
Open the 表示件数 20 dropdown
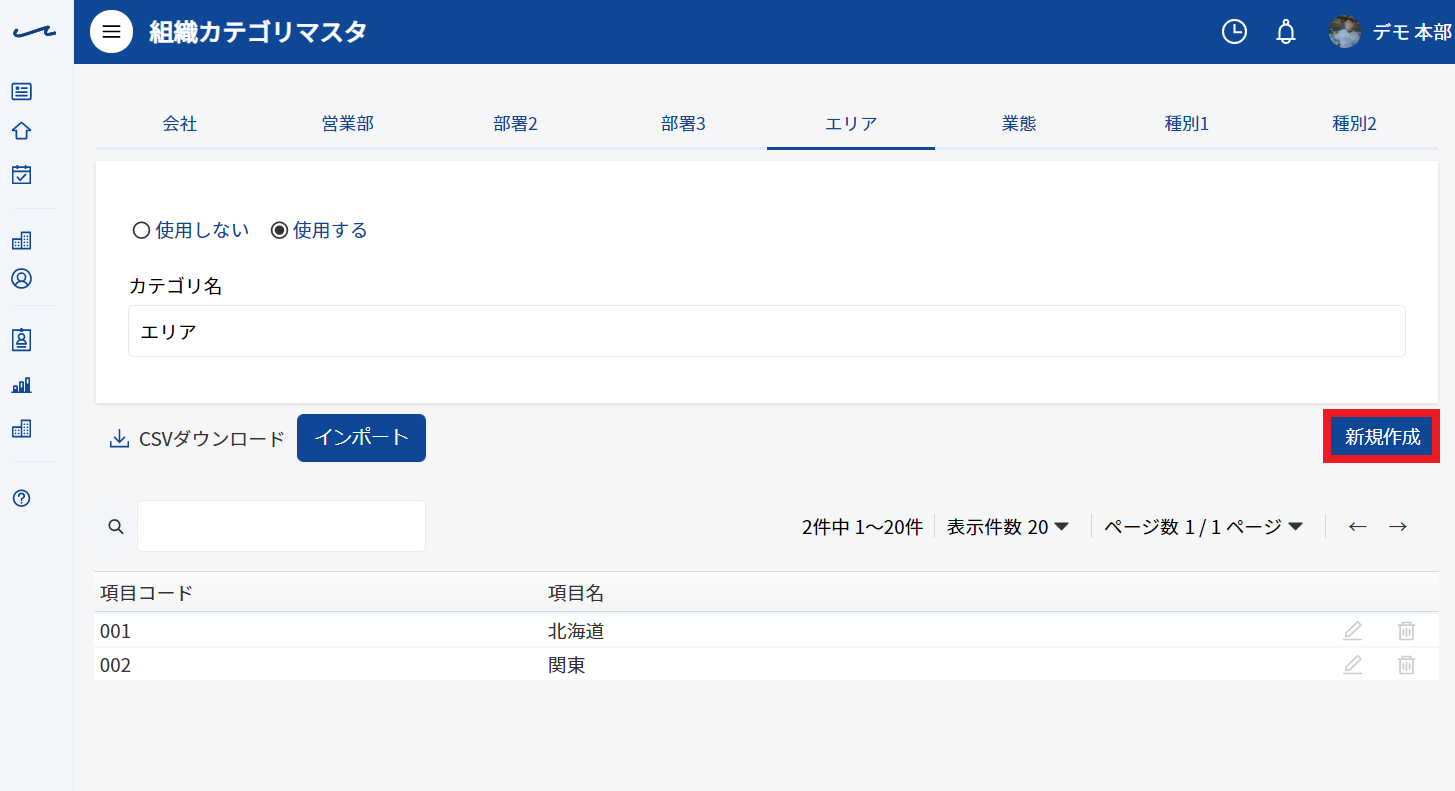point(1008,527)
